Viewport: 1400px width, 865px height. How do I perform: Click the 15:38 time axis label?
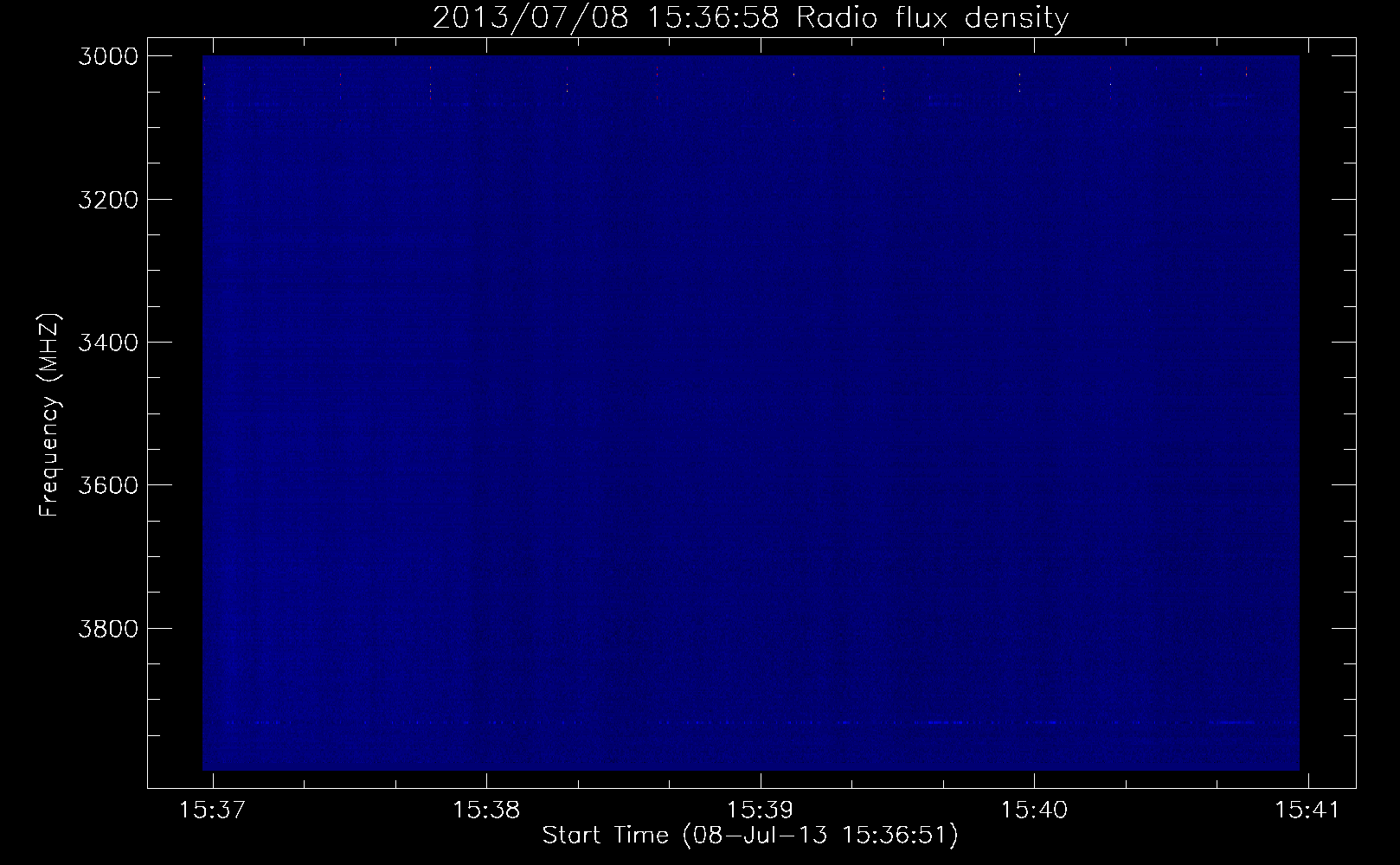click(487, 811)
